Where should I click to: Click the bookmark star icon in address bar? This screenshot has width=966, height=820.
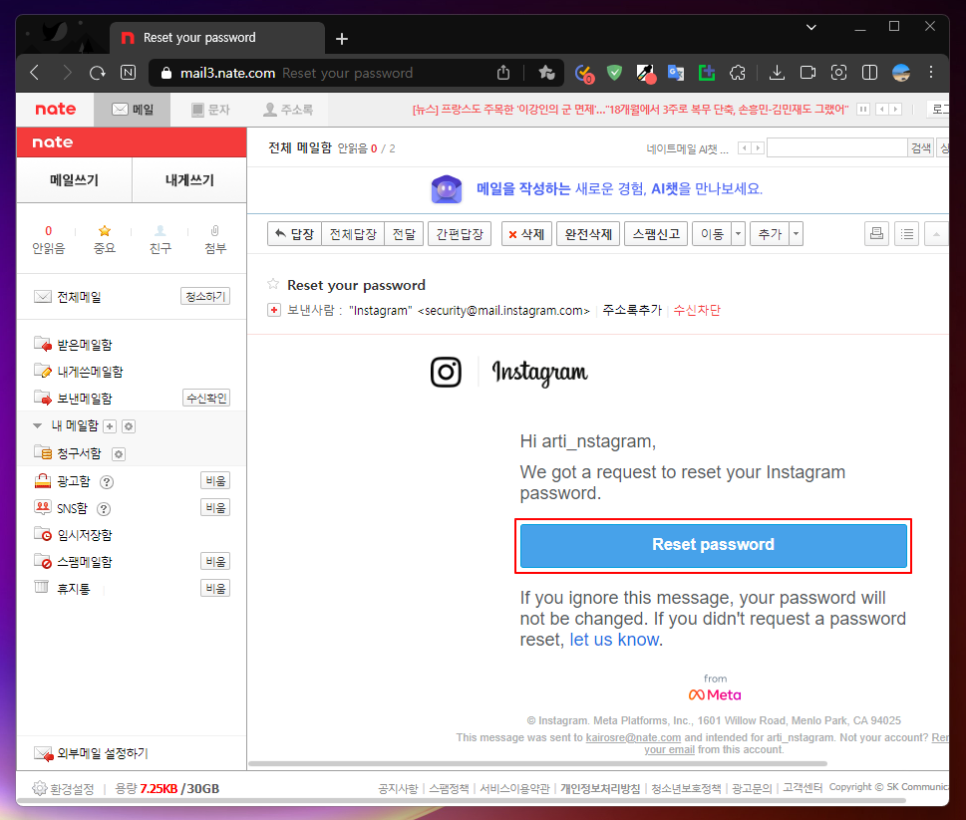pyautogui.click(x=546, y=73)
